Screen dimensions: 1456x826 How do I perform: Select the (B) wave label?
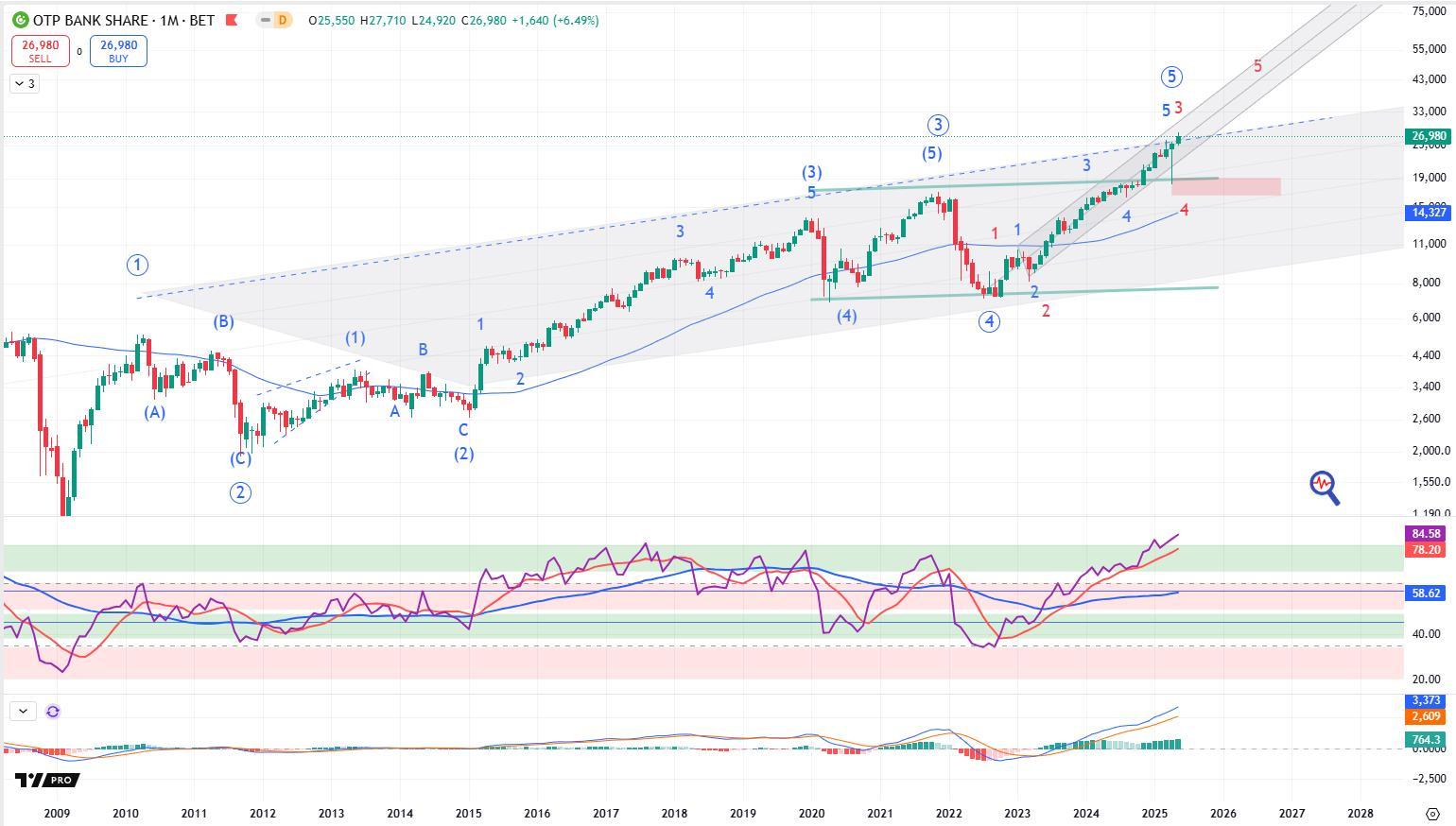click(223, 321)
